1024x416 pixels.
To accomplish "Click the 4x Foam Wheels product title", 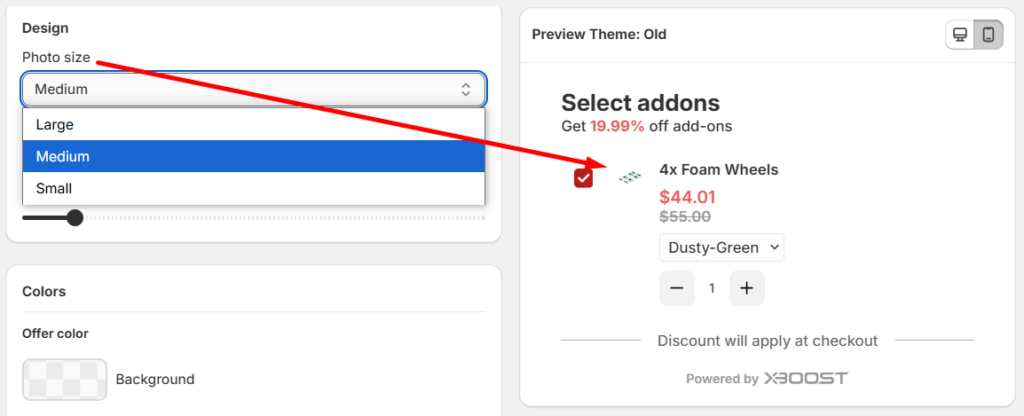I will [x=718, y=169].
